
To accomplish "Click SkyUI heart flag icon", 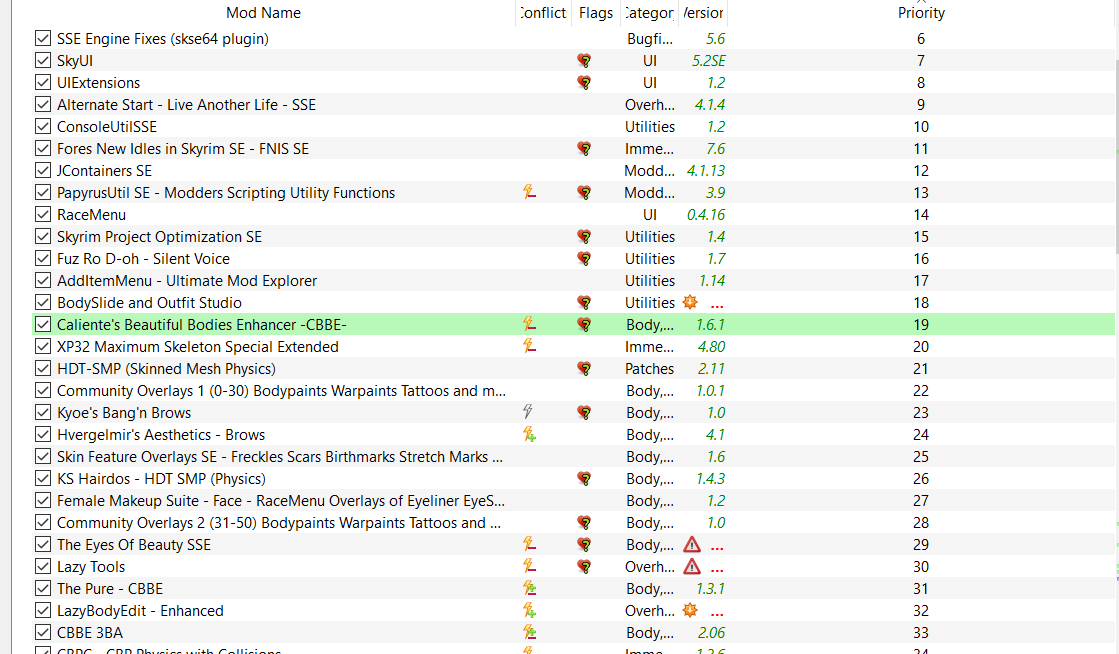I will 584,61.
